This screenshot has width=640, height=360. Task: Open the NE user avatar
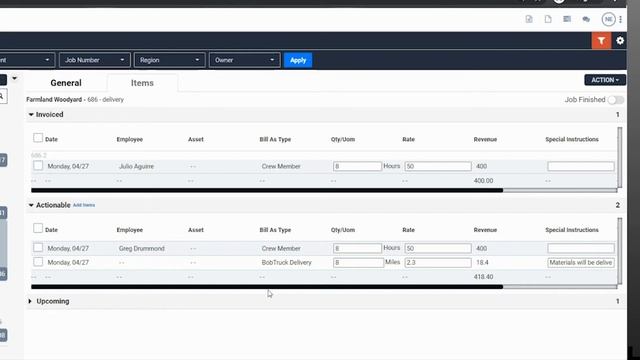pyautogui.click(x=608, y=19)
